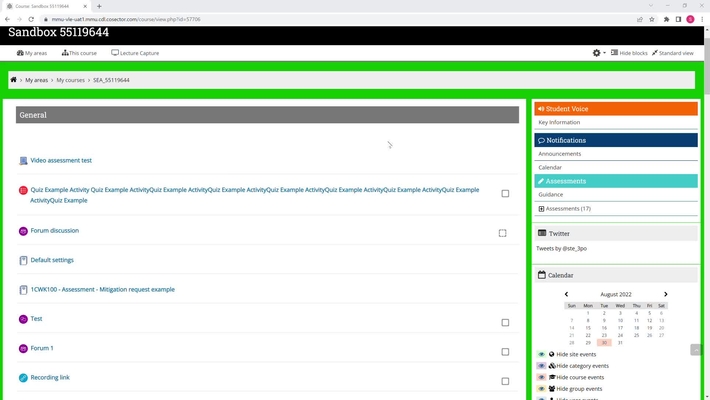Image resolution: width=710 pixels, height=400 pixels.
Task: Open the Default settings link
Action: click(52, 260)
